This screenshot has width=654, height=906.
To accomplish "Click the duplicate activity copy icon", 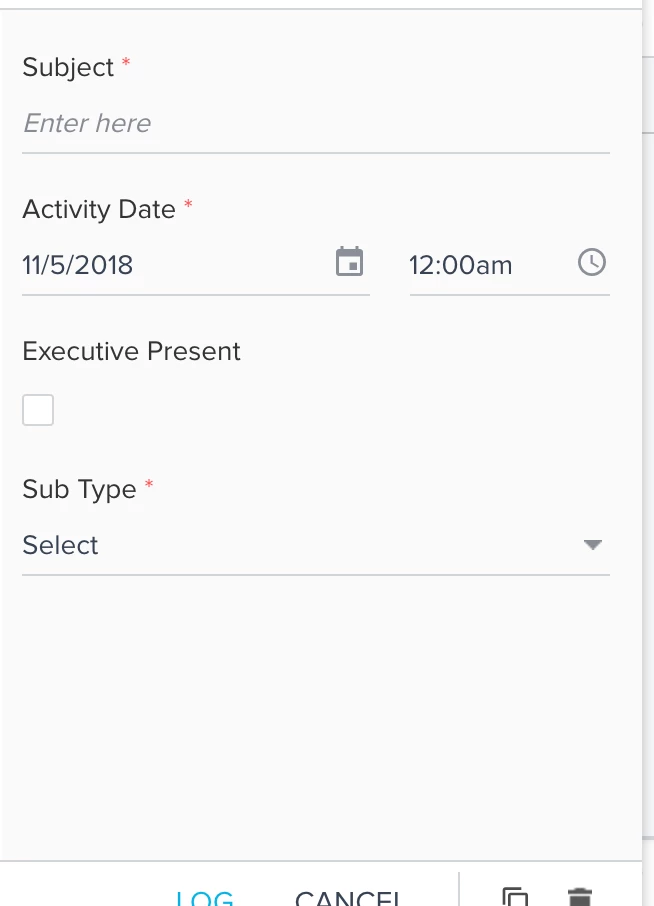I will 515,897.
